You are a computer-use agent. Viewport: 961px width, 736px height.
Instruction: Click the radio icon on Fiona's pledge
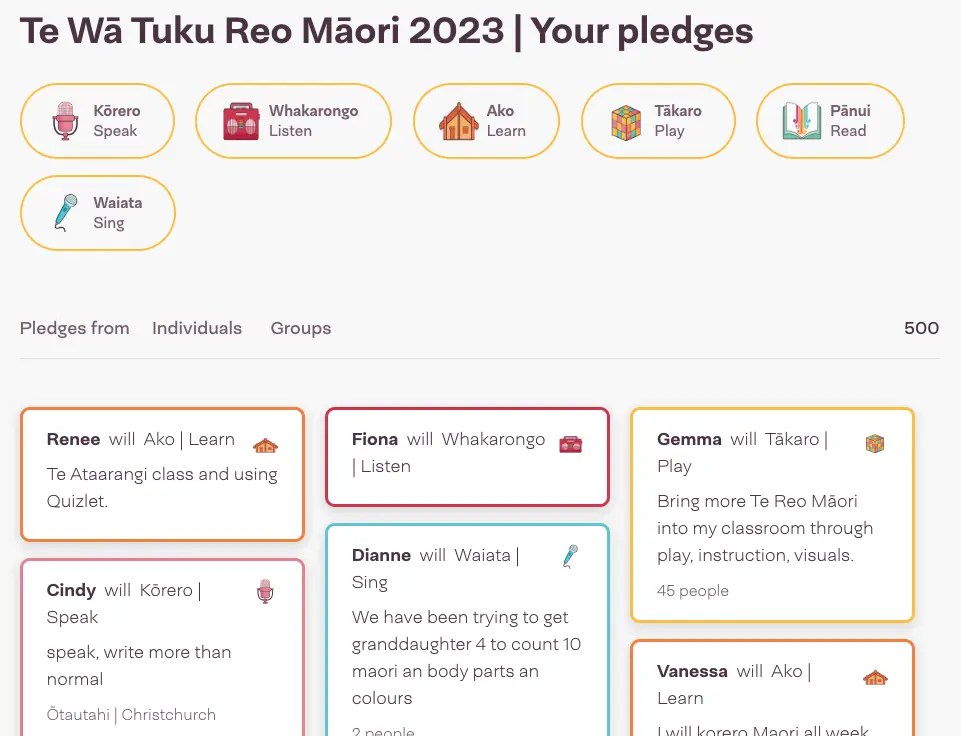pyautogui.click(x=570, y=445)
